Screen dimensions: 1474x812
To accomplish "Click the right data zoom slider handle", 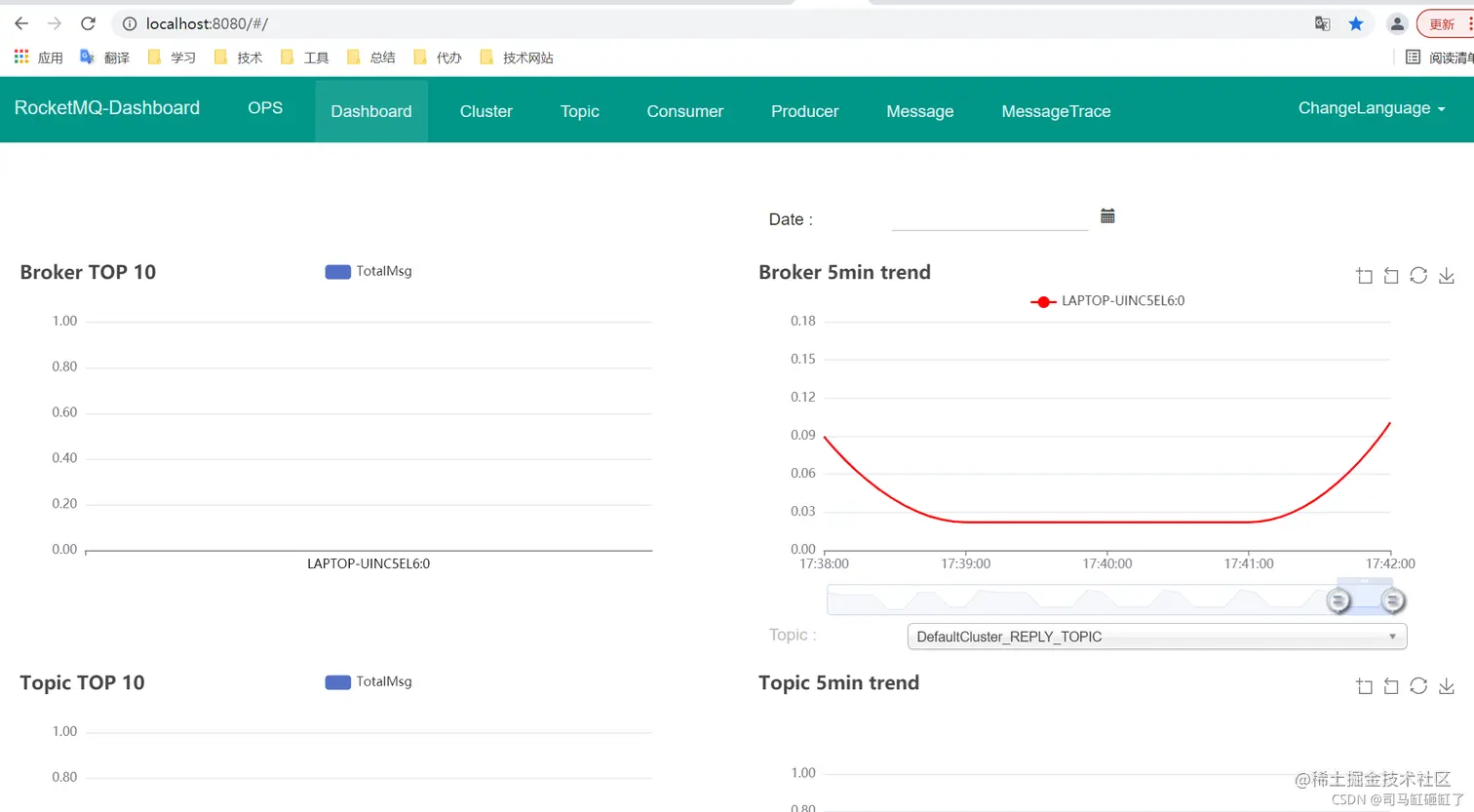I will pyautogui.click(x=1393, y=600).
